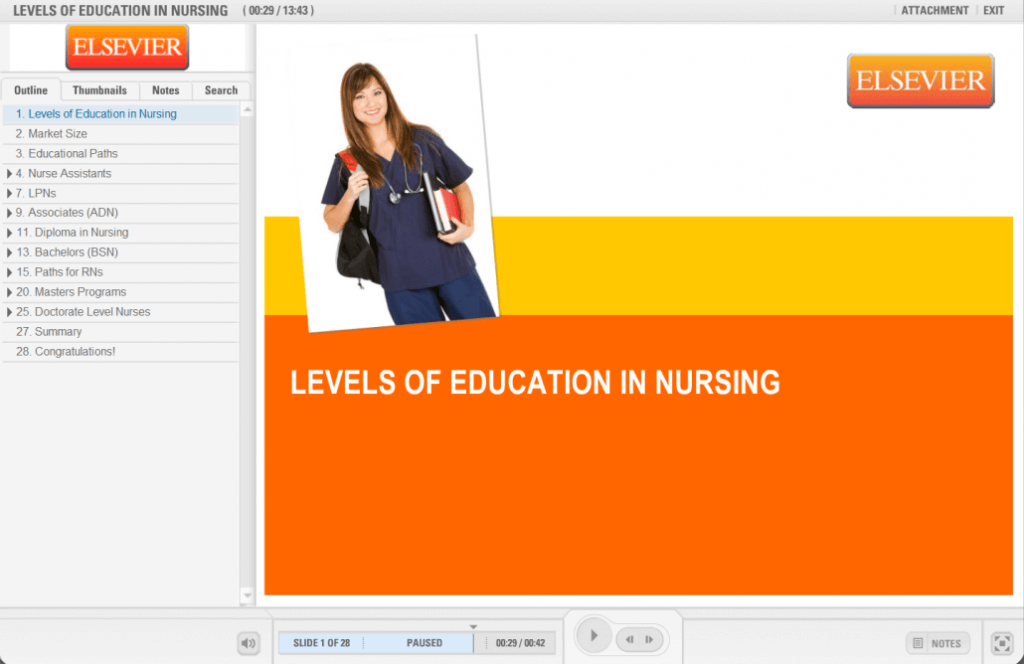Click the nurse photo on the slide
Screen dimensions: 1024x664
(x=399, y=183)
